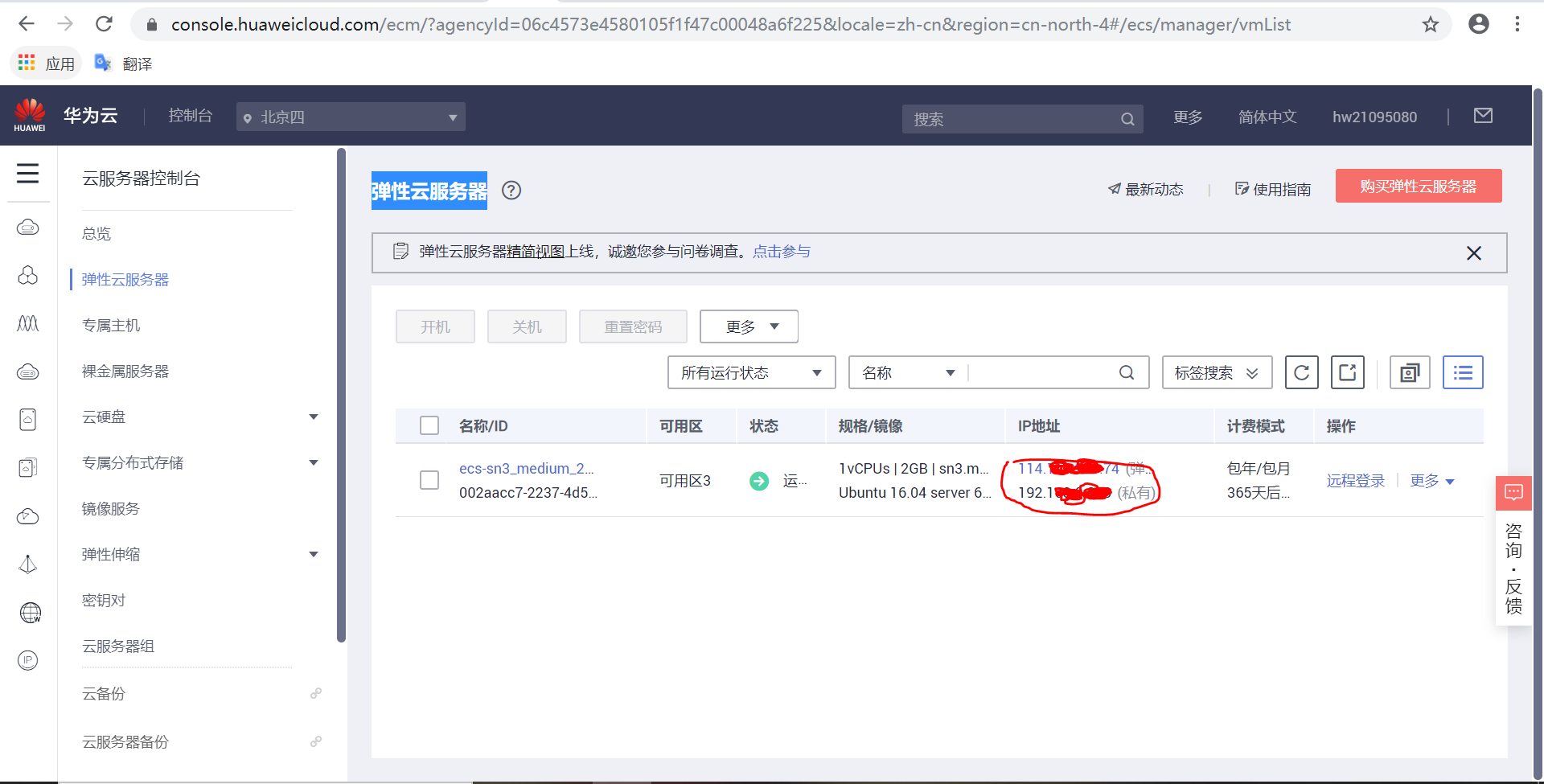Open the 控制台 menu item
1544x784 pixels.
(x=190, y=115)
